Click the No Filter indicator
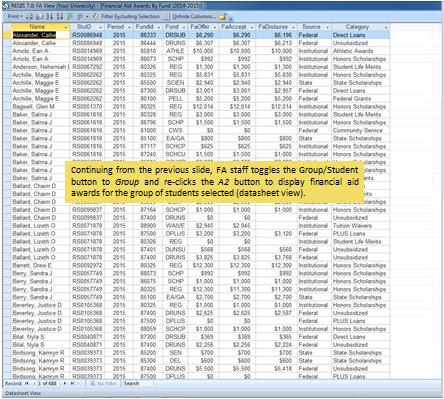444x399 pixels. pos(103,383)
